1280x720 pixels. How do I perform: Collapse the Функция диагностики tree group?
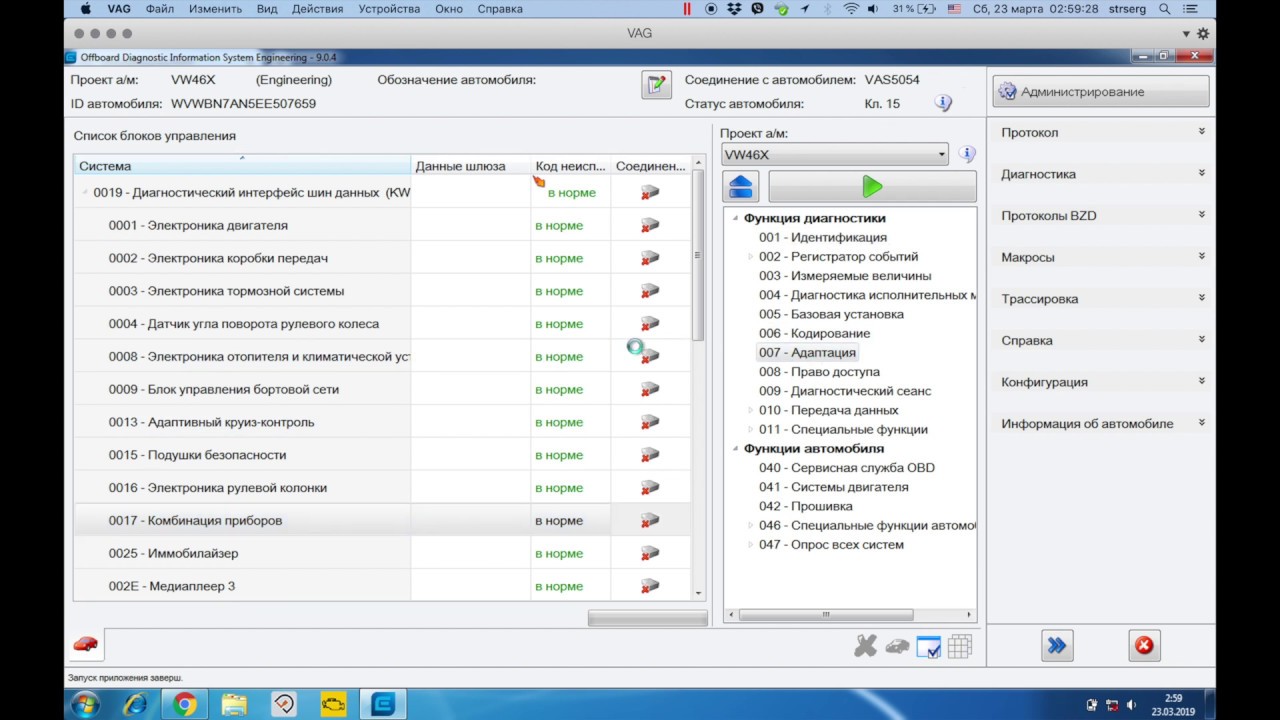pyautogui.click(x=736, y=218)
